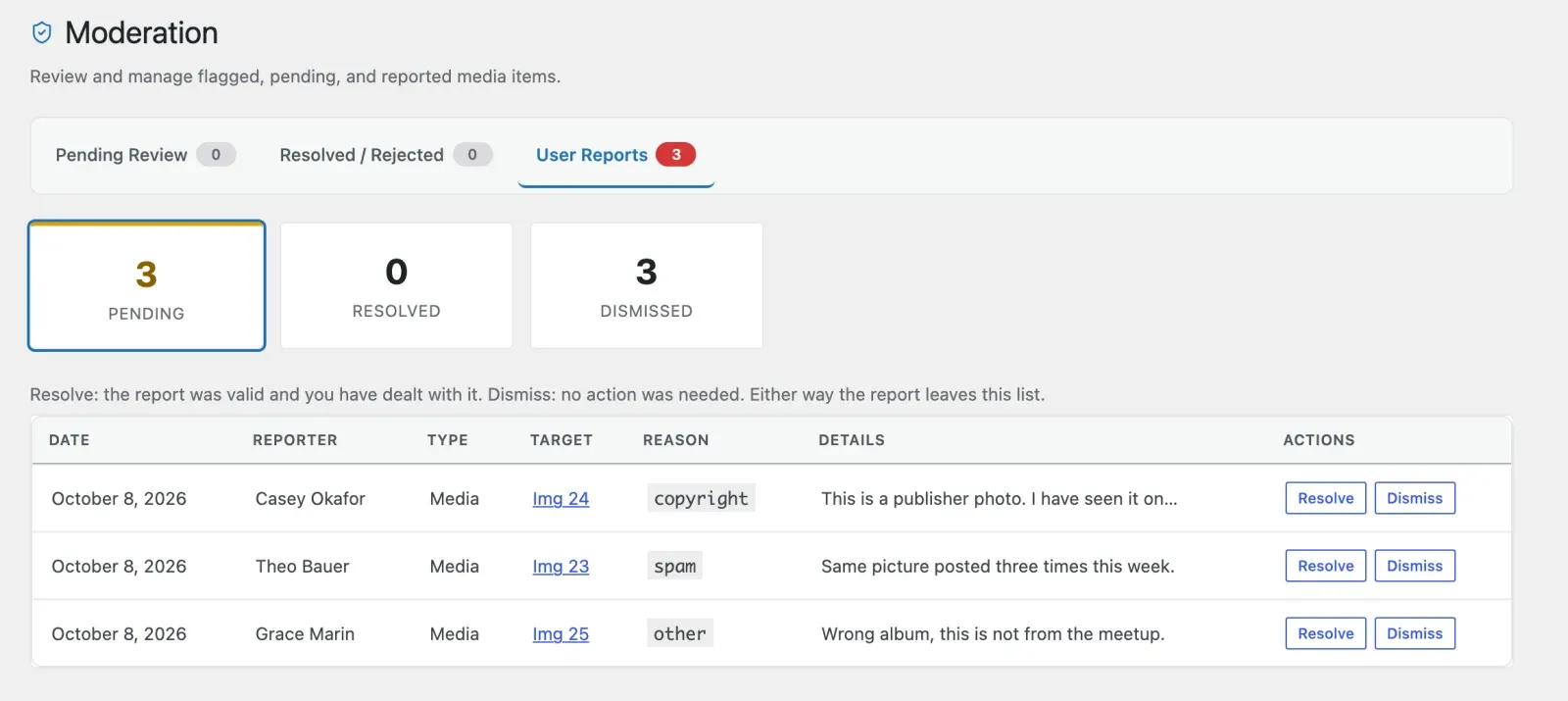This screenshot has height=701, width=1568.
Task: Click the Date column header
Action: click(70, 440)
